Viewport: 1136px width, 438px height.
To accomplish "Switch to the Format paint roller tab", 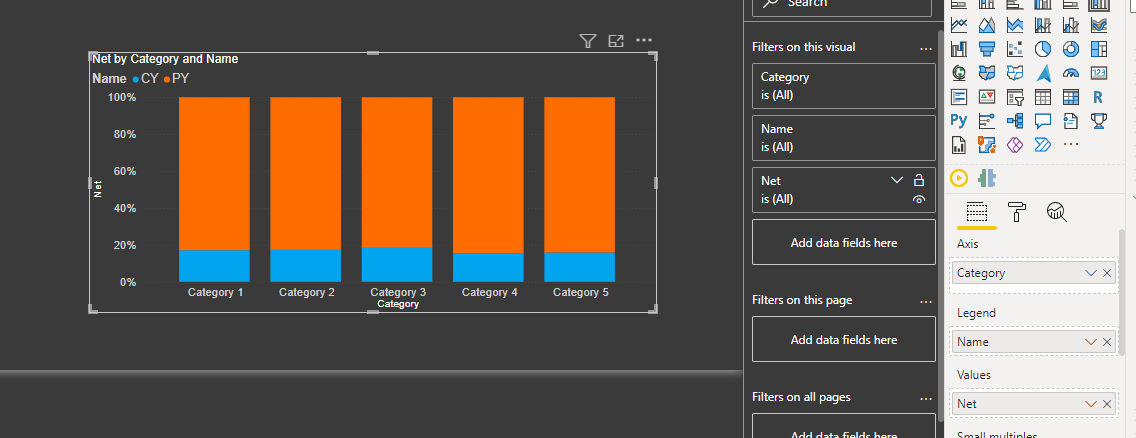I will (x=1017, y=212).
